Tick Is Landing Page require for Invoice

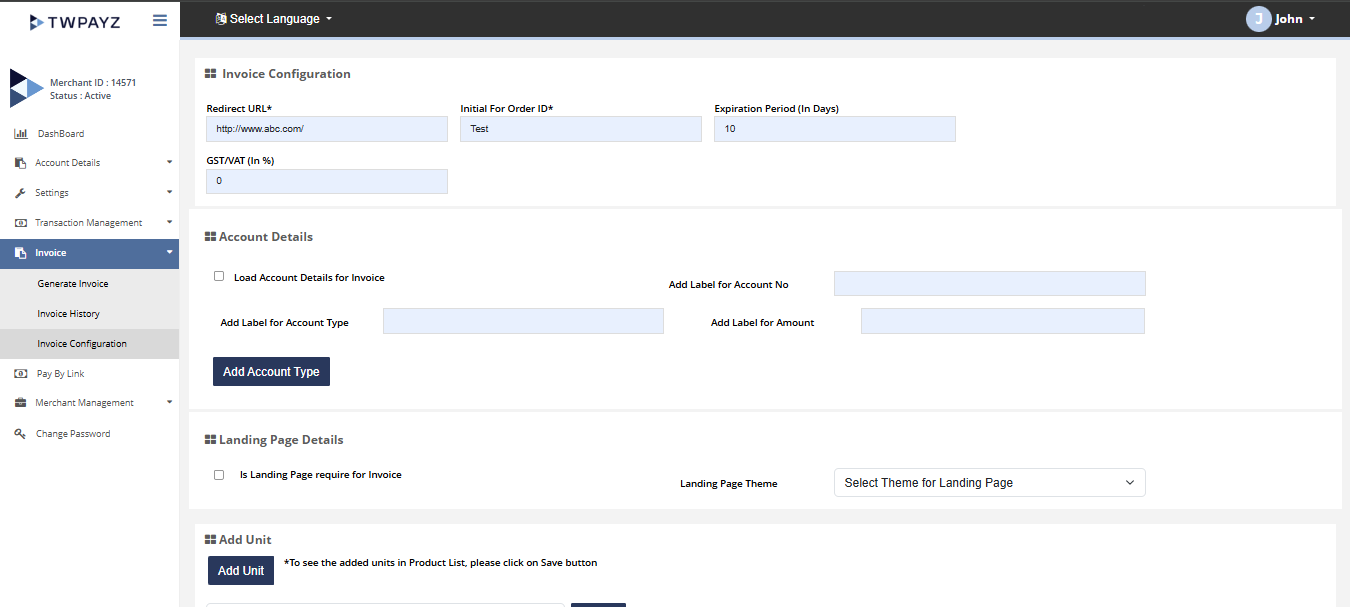(x=219, y=475)
